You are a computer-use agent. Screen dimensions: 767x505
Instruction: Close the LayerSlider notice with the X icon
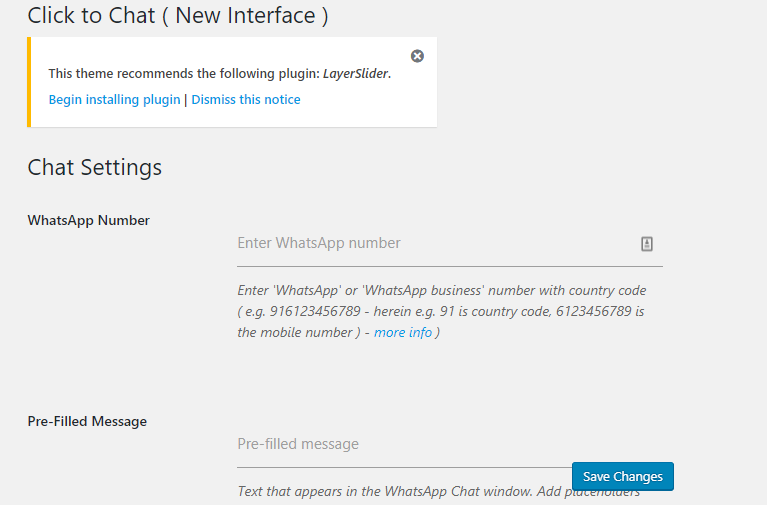[x=417, y=56]
